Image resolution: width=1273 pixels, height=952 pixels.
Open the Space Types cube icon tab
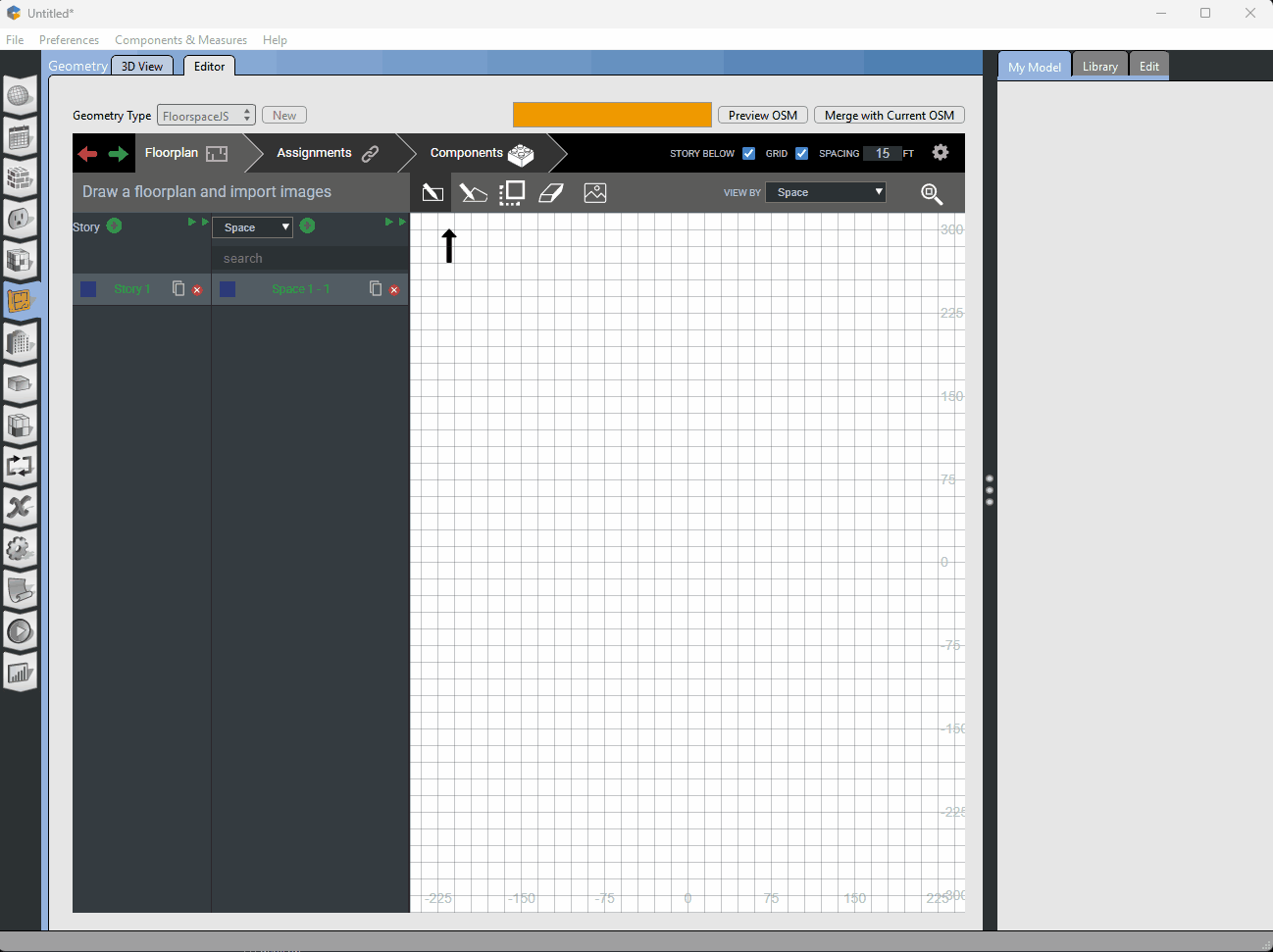point(20,260)
